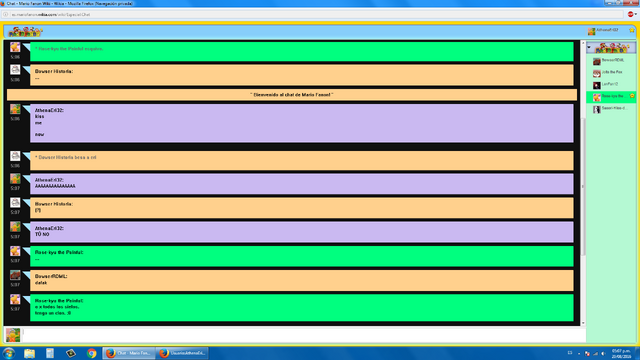Click the chat scrollbar up arrow

click(583, 43)
